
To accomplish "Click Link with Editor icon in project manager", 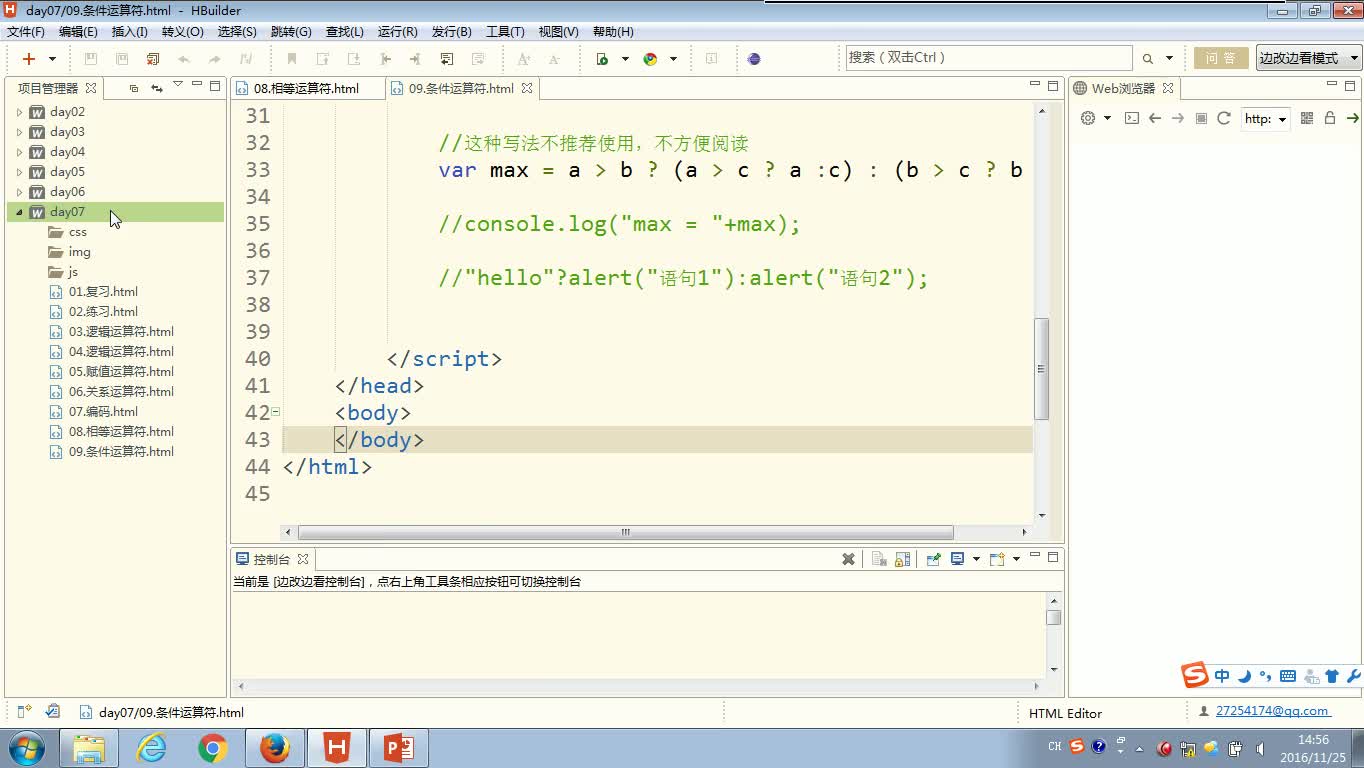I will (x=157, y=88).
